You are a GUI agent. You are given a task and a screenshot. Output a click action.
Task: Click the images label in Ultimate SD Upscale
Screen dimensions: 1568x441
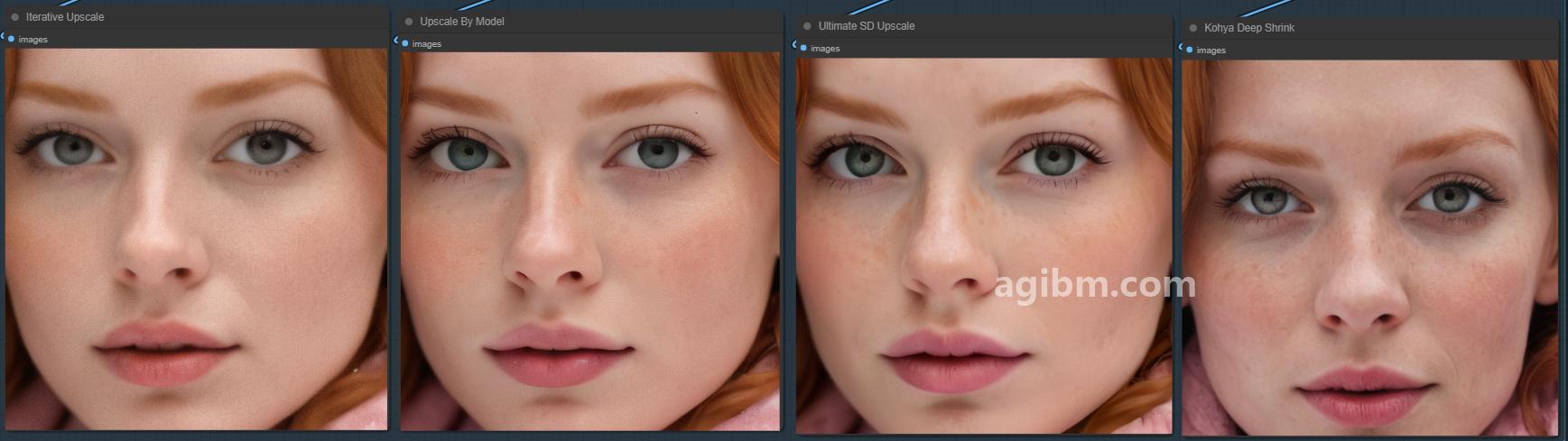(x=825, y=49)
